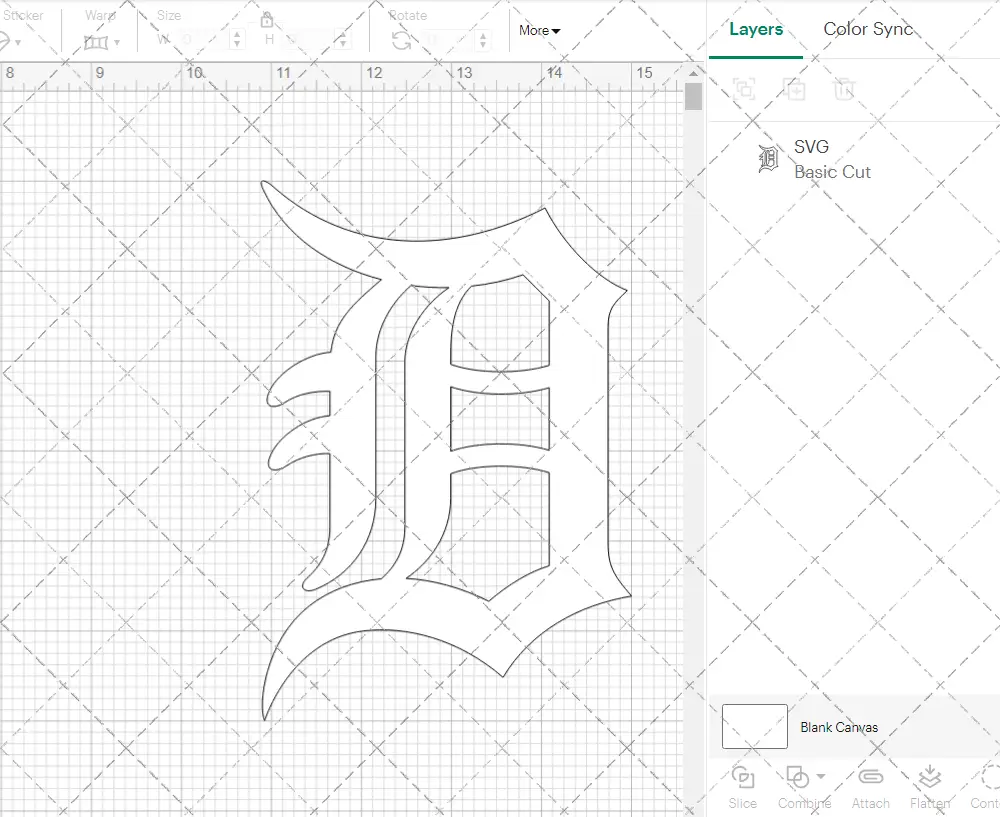Screen dimensions: 1000x817
Task: Click the canvas vertical scrollbar thumb
Action: pyautogui.click(x=693, y=97)
